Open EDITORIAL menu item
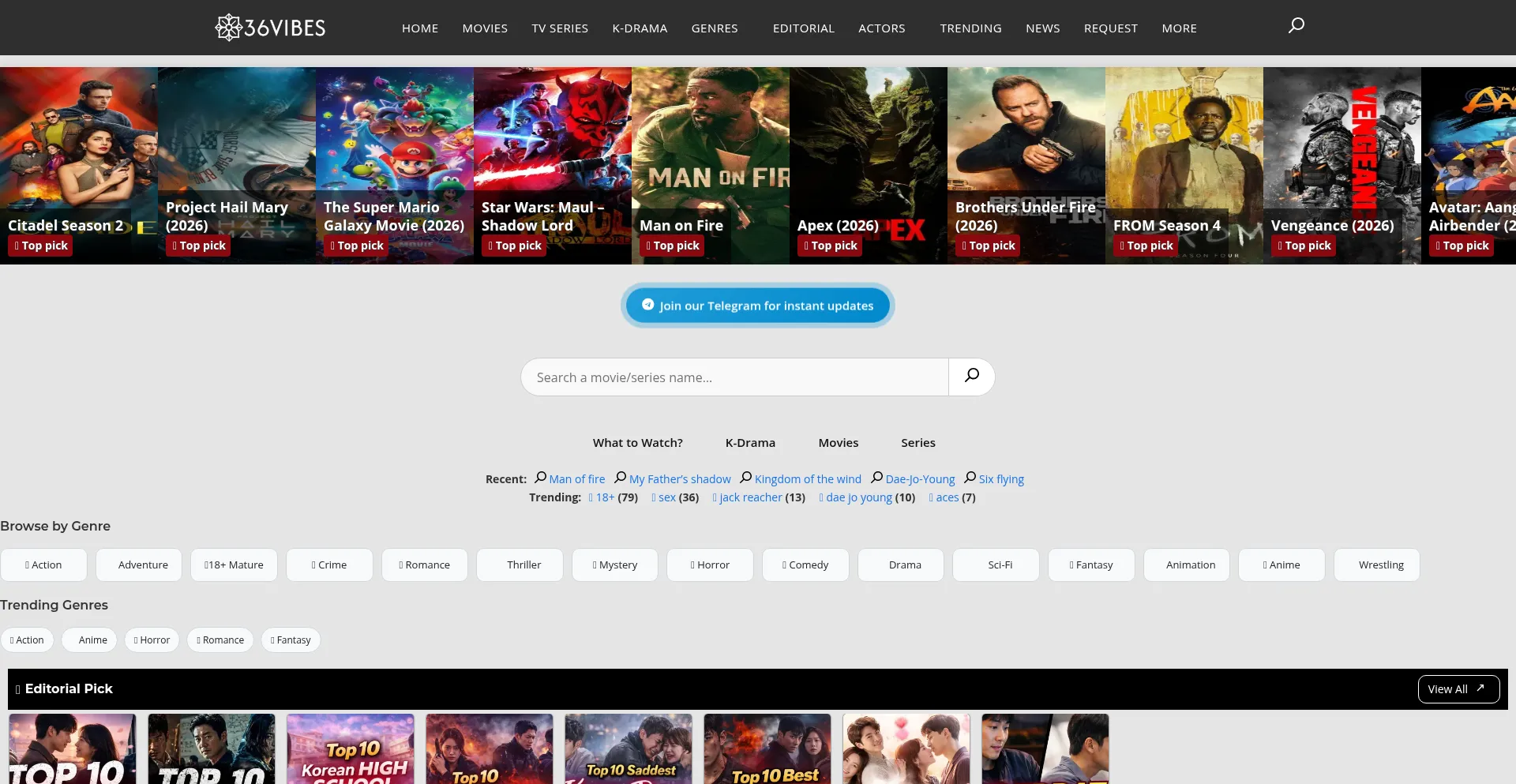 804,28
